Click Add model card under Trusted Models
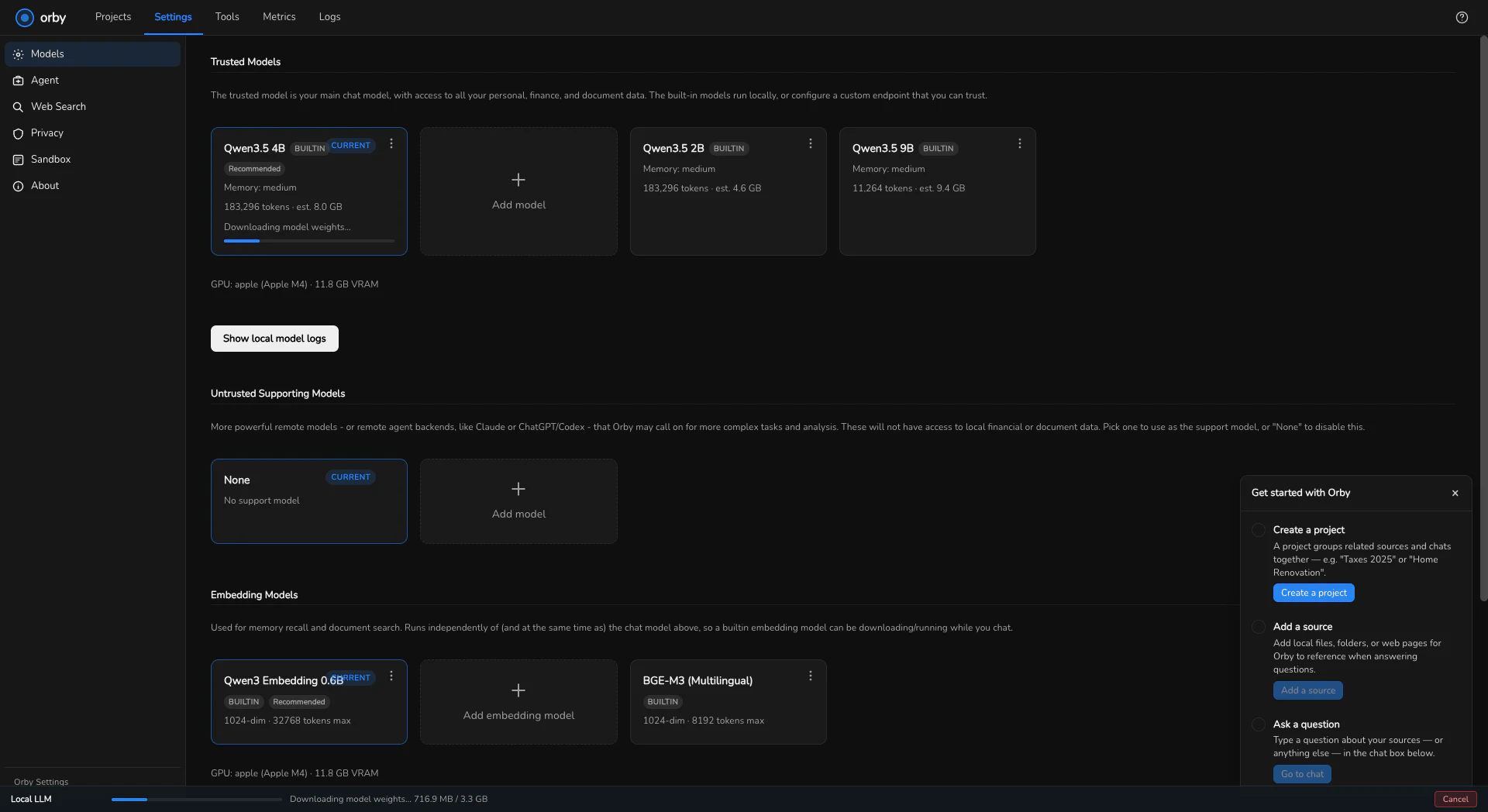Screen dimensions: 1488x812 pyautogui.click(x=518, y=191)
